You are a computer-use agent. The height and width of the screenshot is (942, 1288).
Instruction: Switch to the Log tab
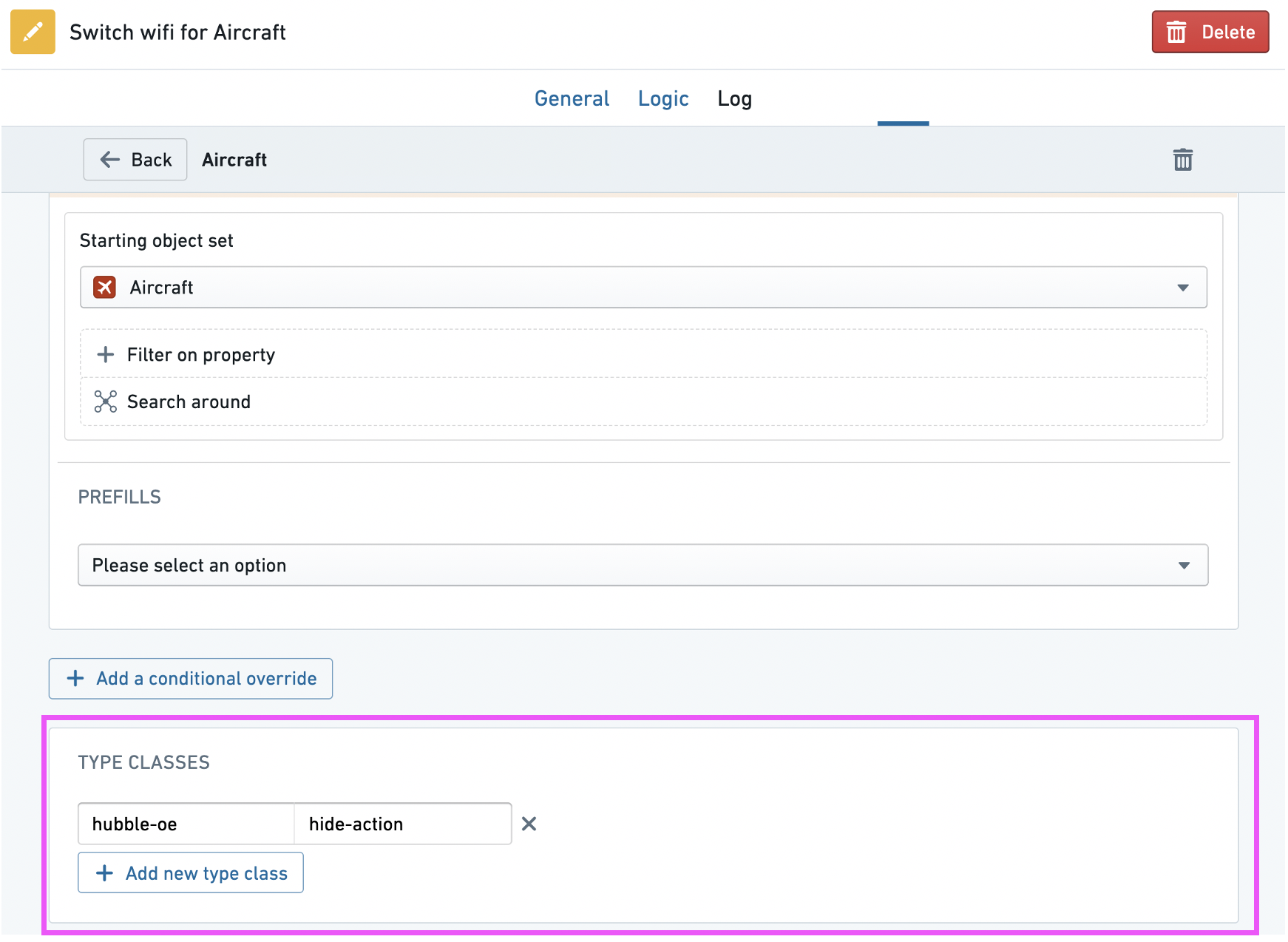click(734, 98)
